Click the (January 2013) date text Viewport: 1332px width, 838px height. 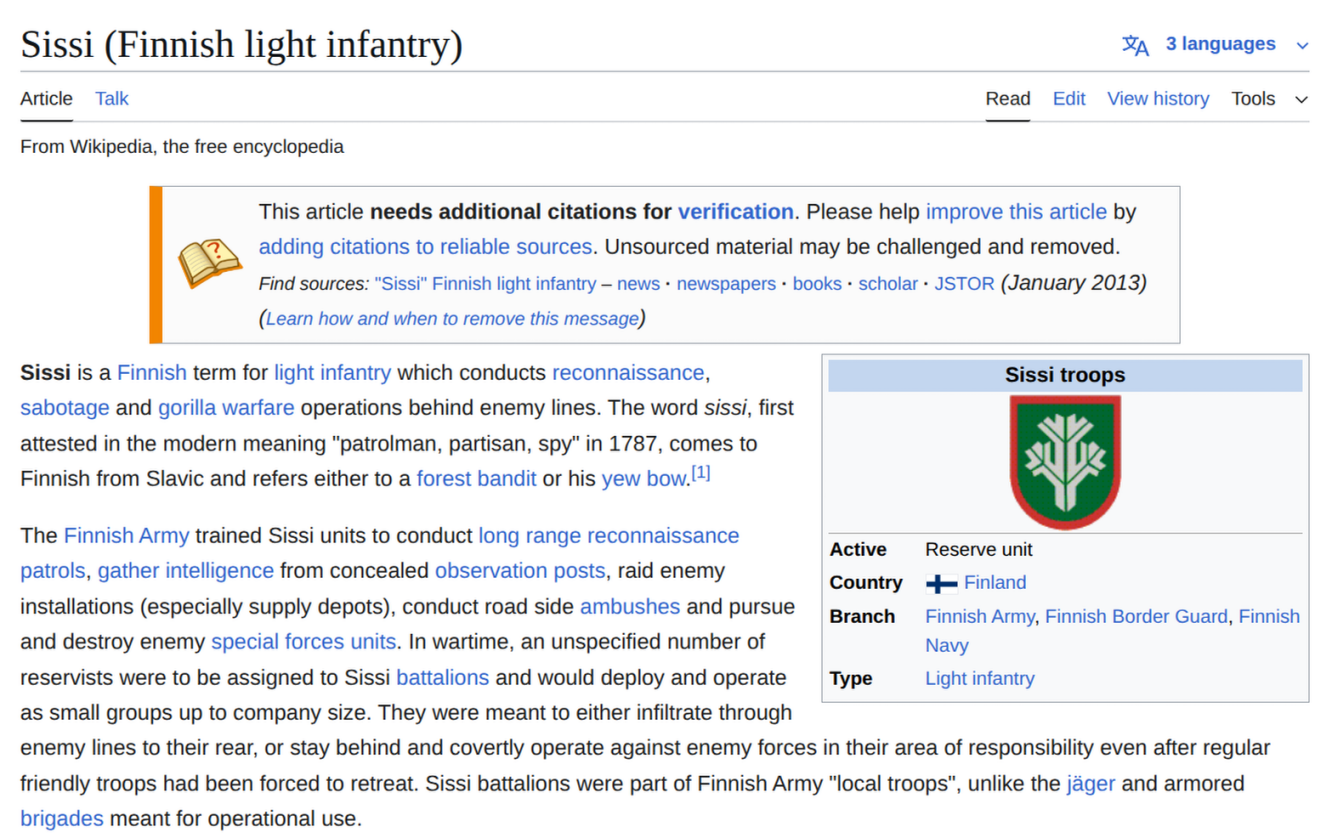pyautogui.click(x=1074, y=283)
